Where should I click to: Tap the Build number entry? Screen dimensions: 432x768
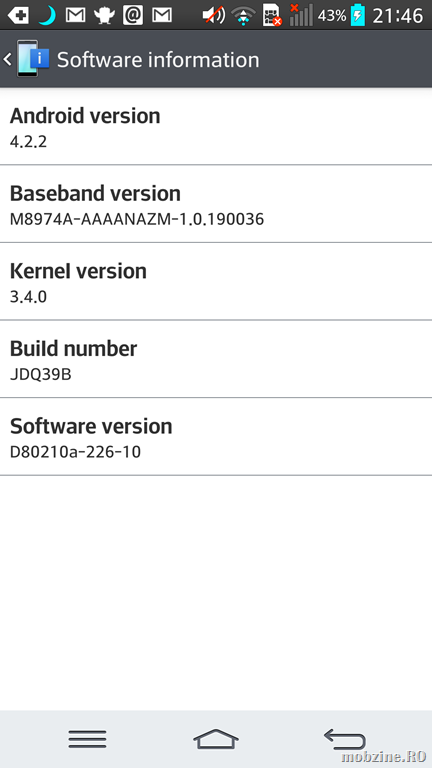click(216, 360)
